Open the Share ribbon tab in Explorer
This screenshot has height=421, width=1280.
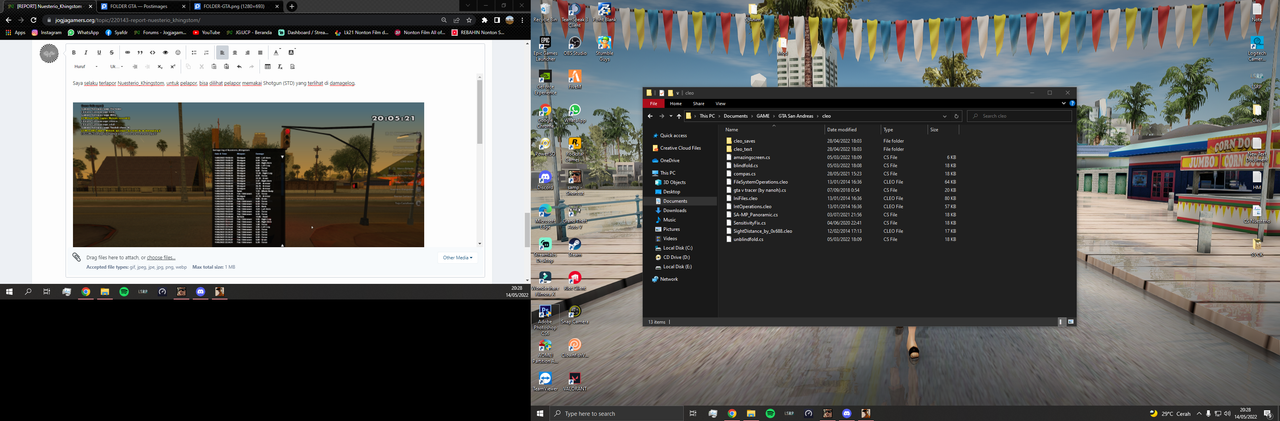[698, 103]
